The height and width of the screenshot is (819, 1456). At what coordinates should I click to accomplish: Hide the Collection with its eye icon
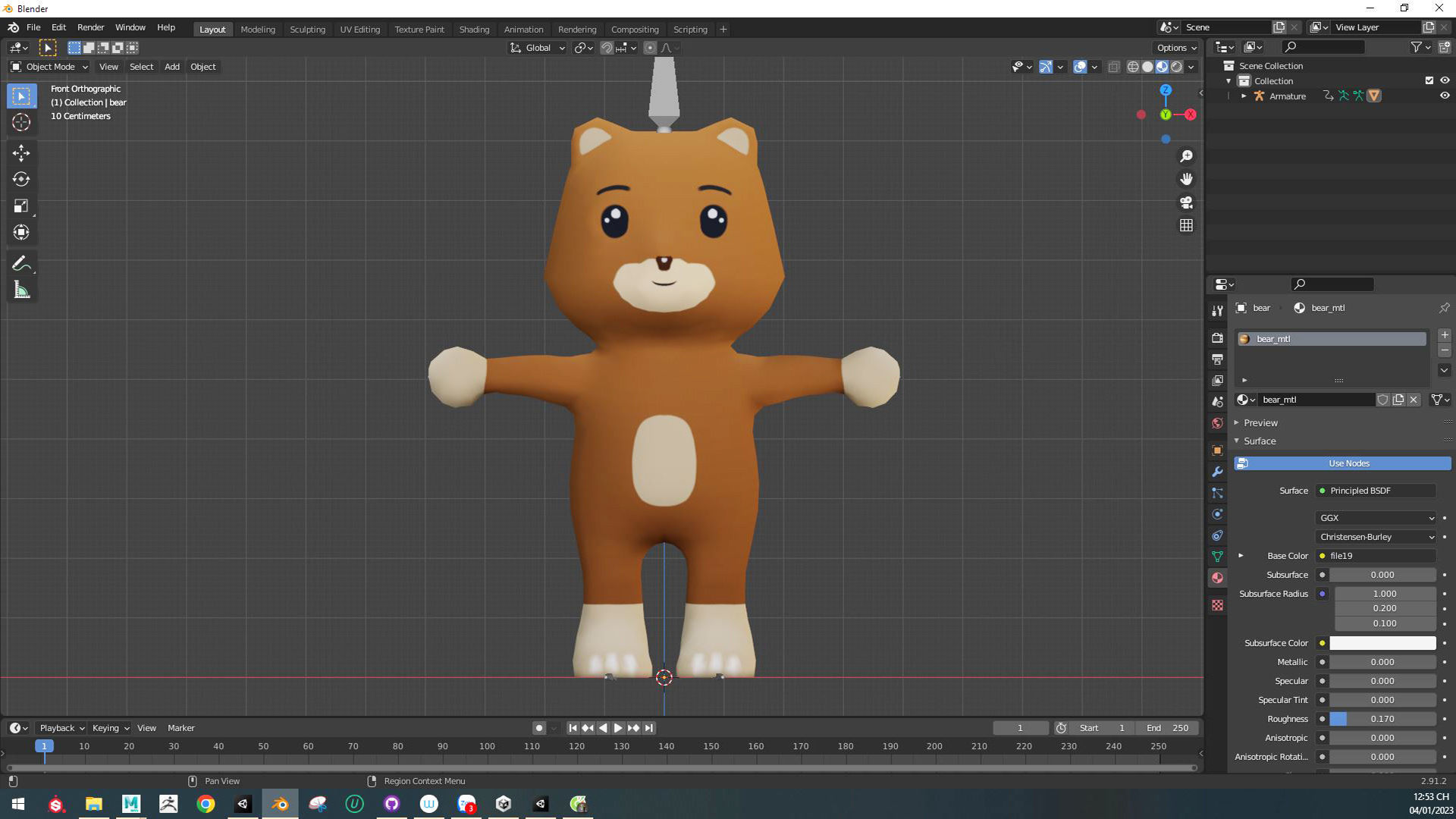(1445, 80)
